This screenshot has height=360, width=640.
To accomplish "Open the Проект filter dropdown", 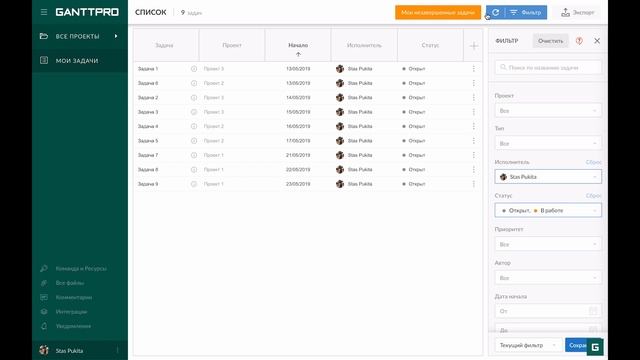I will (x=548, y=111).
